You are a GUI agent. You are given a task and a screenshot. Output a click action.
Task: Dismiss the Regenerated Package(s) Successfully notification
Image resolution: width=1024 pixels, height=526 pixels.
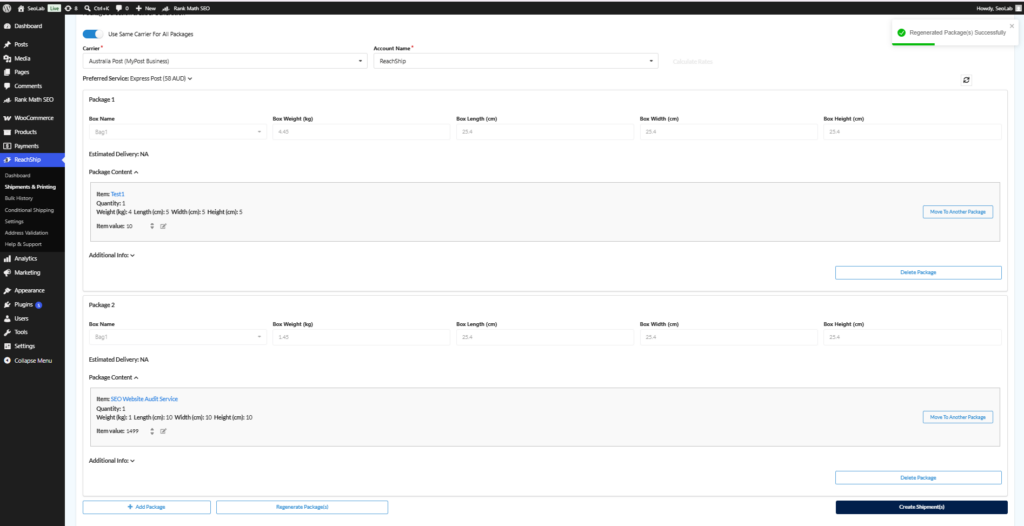[x=1012, y=26]
